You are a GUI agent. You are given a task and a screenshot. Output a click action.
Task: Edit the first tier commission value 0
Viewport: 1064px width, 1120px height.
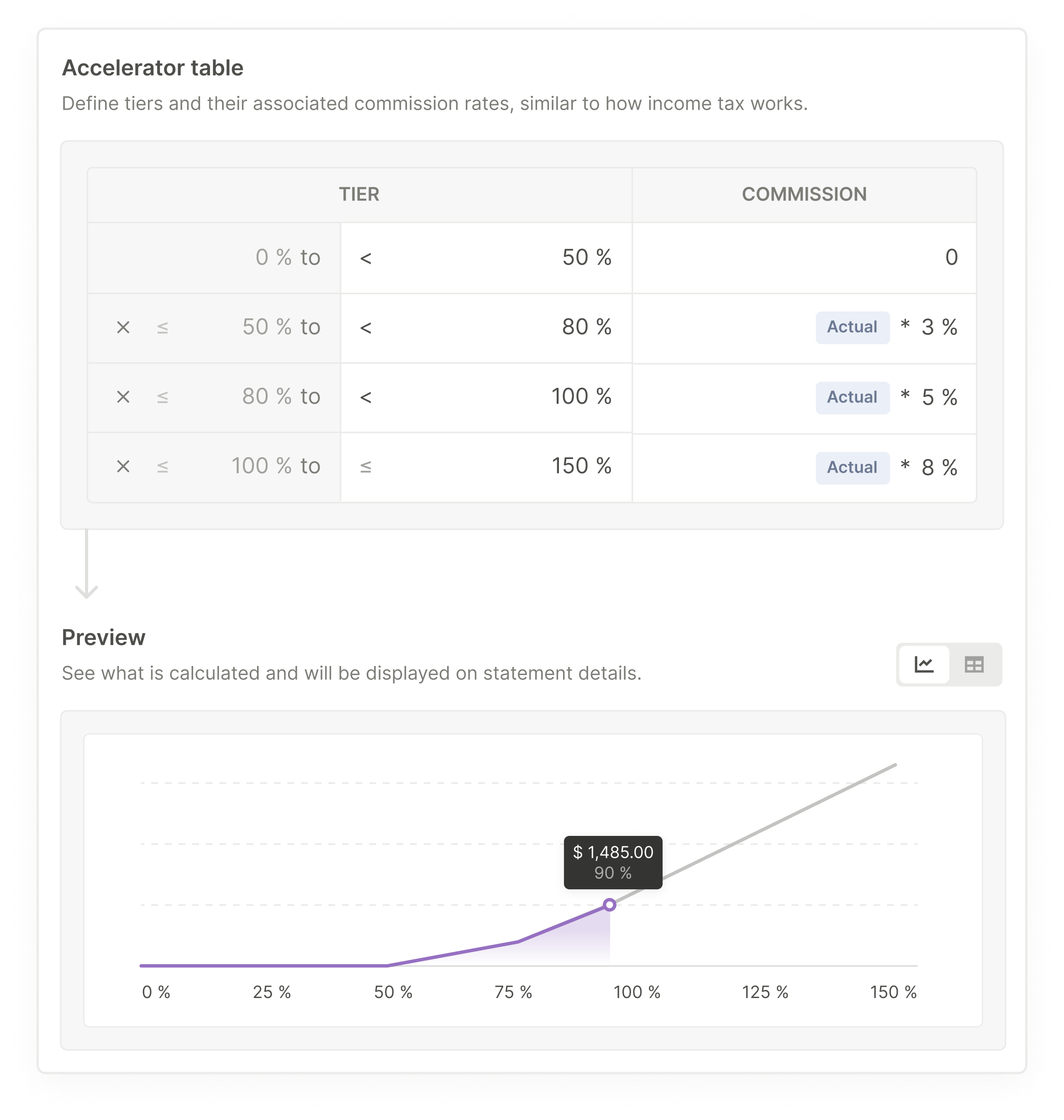coord(951,258)
